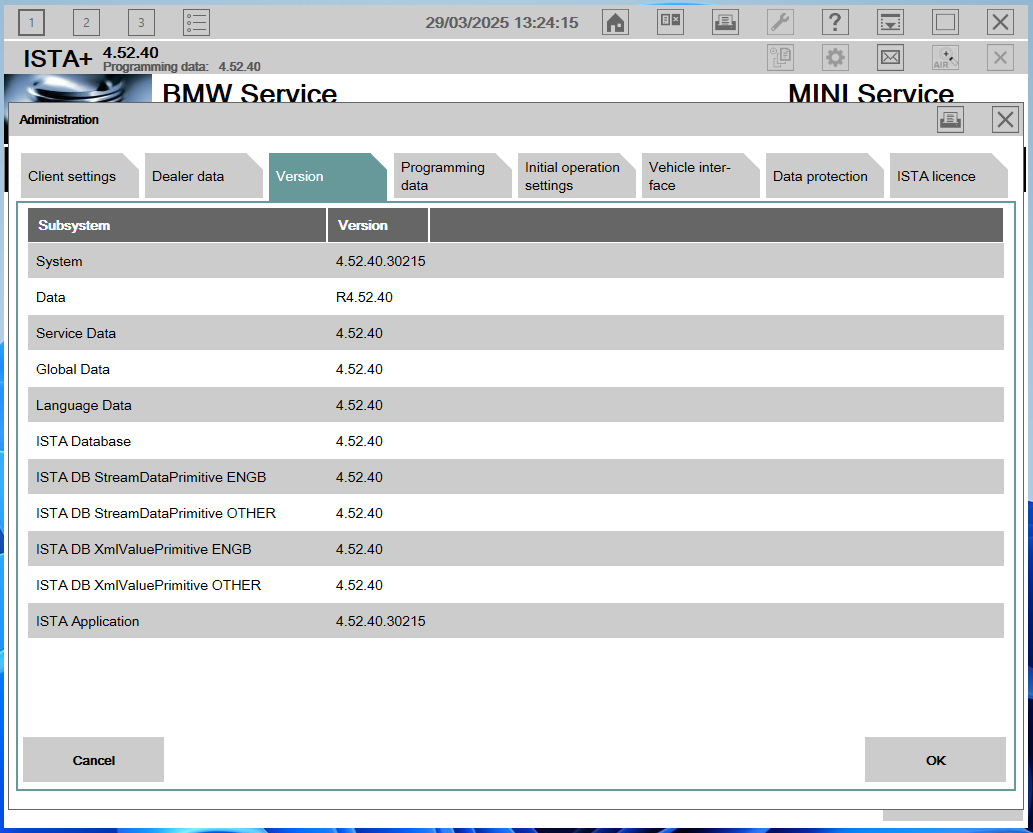This screenshot has height=833, width=1033.
Task: Click the window selection arrow icon
Action: (890, 21)
